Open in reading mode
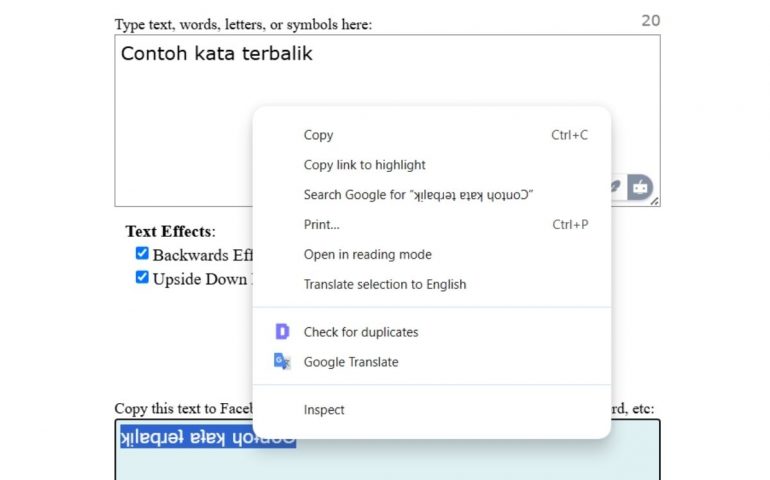The height and width of the screenshot is (480, 770). (x=367, y=255)
